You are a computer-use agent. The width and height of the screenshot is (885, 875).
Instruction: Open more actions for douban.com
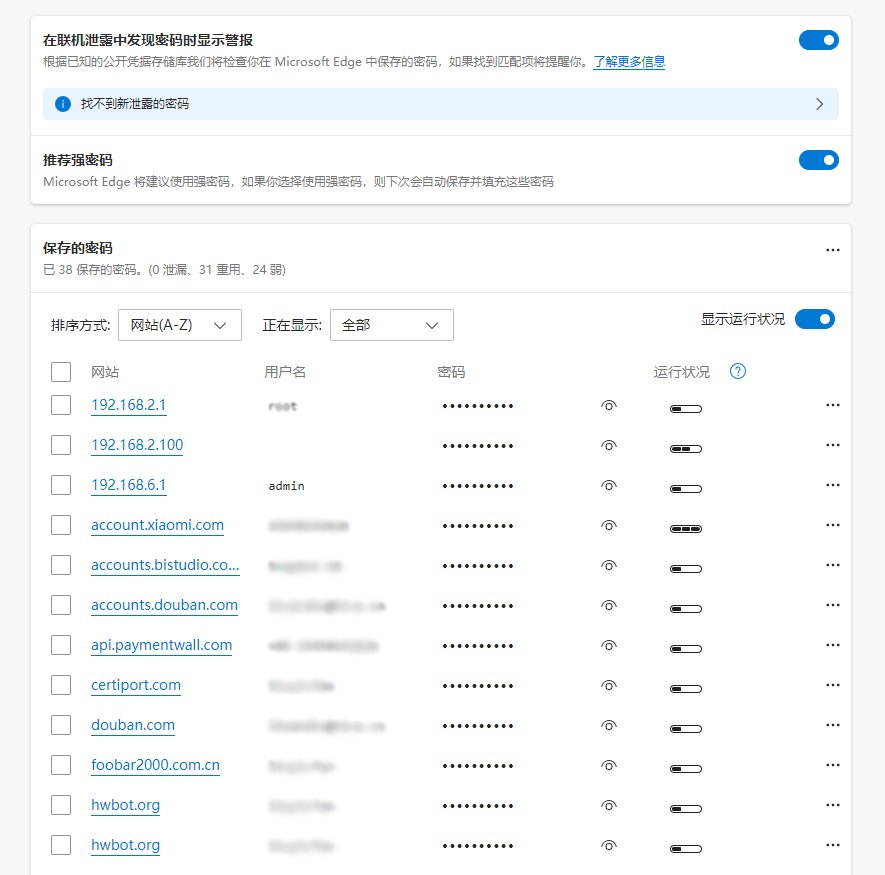point(833,725)
